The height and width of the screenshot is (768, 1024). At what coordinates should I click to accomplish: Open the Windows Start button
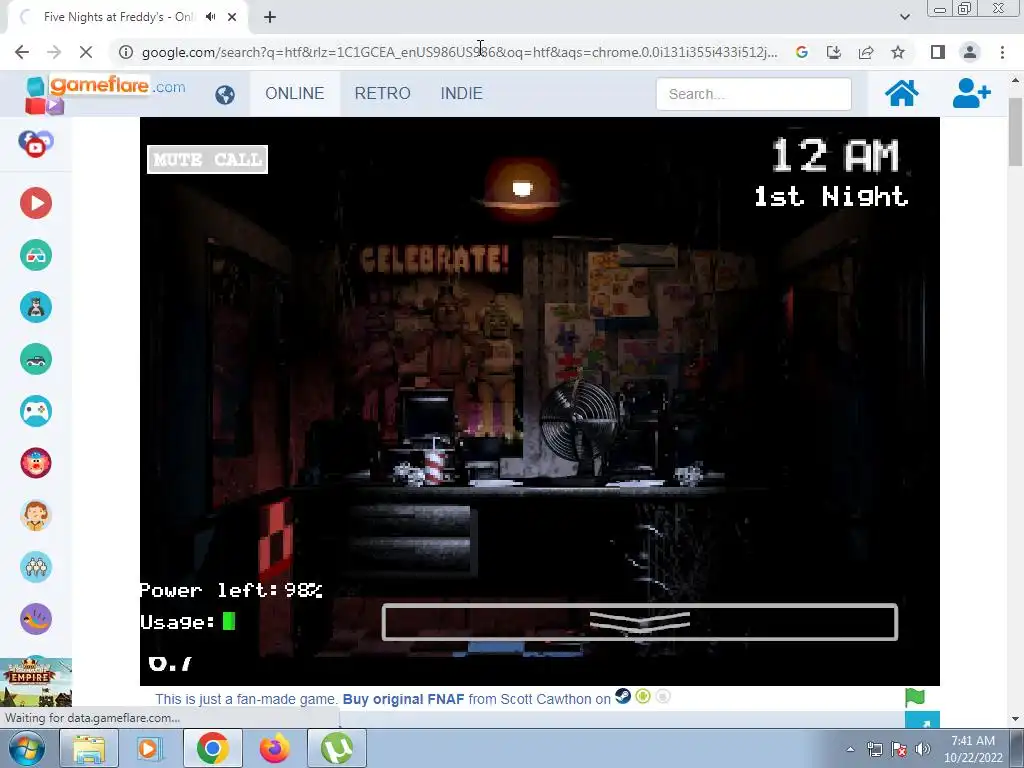coord(27,748)
